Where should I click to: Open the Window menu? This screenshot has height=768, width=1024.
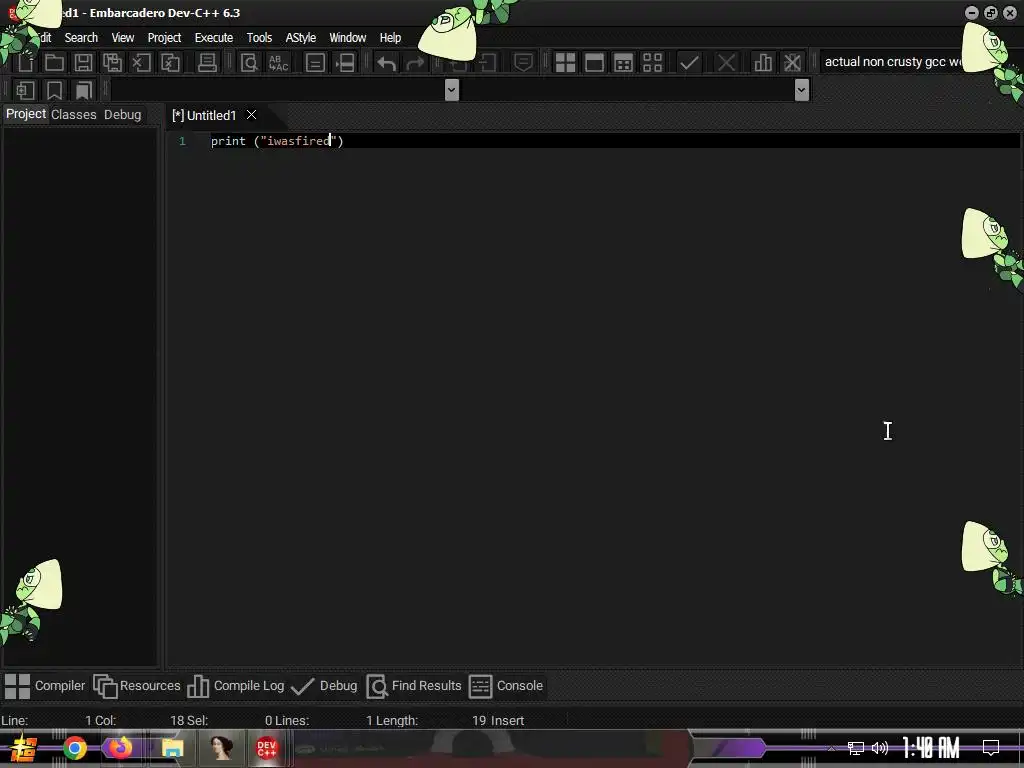click(x=347, y=38)
